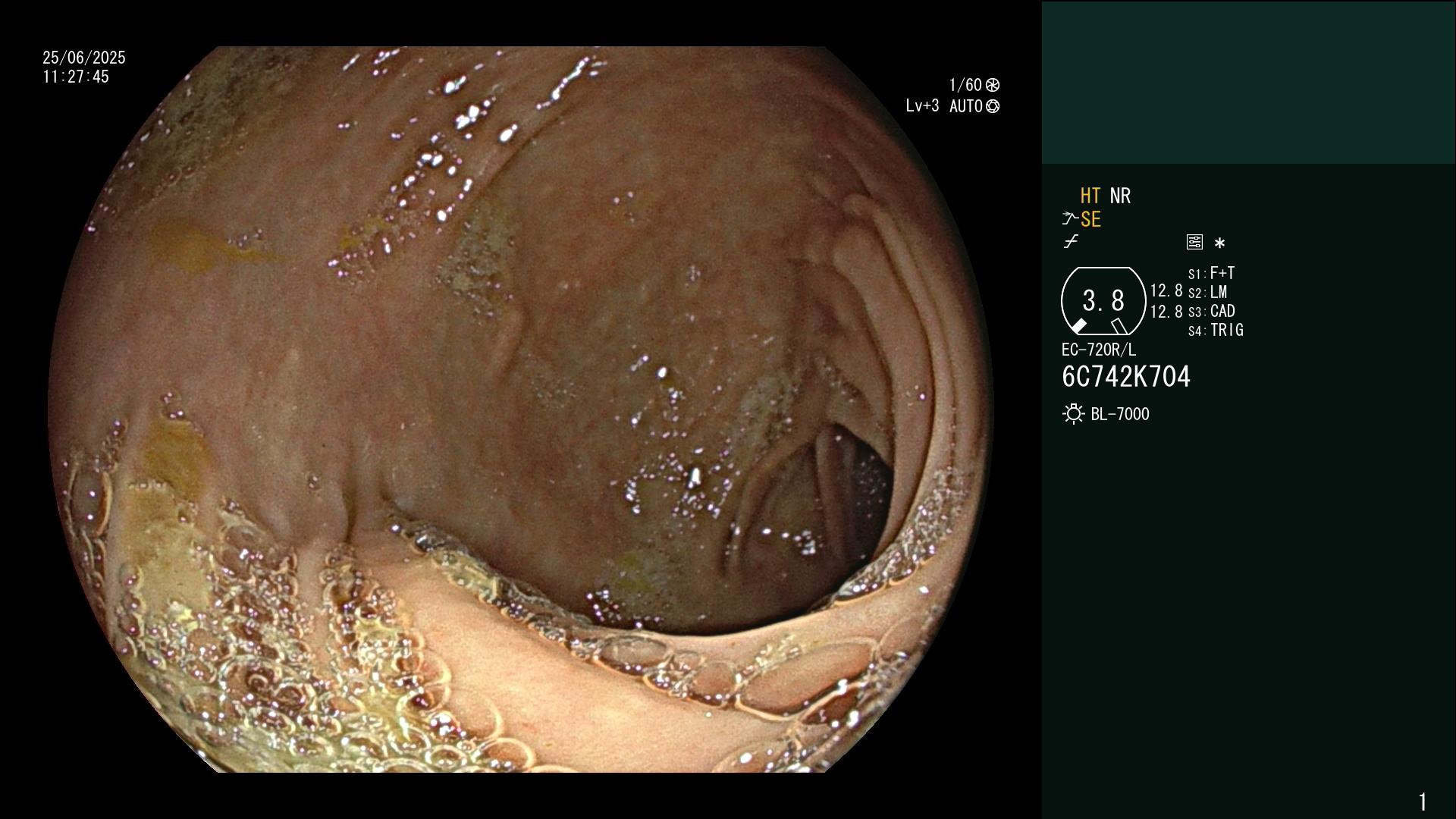Click the structure enhancement curve icon beside SE
This screenshot has height=819, width=1456.
pyautogui.click(x=1070, y=219)
